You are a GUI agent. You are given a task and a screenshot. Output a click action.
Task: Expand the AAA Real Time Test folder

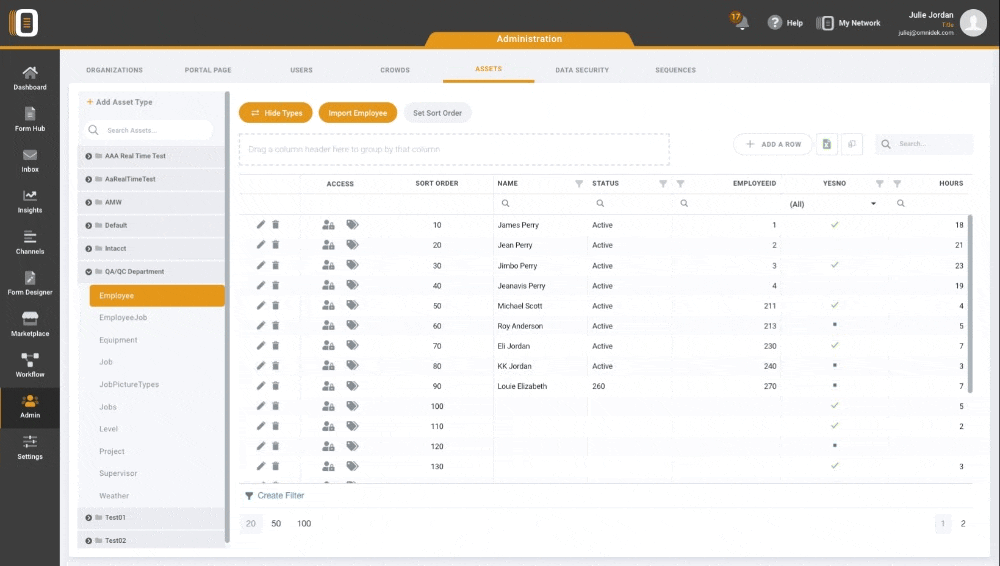[89, 156]
